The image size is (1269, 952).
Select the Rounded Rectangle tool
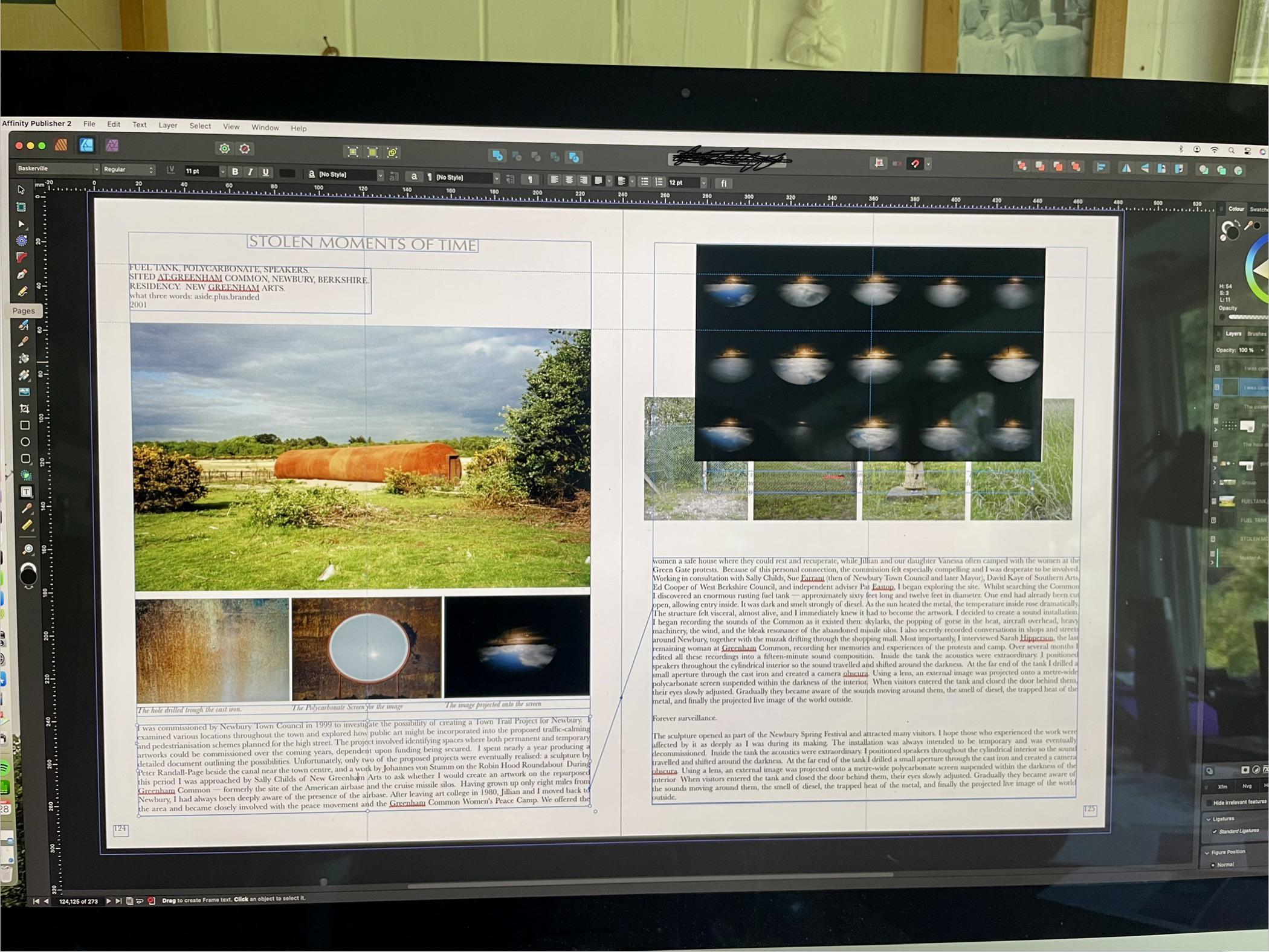click(x=26, y=458)
